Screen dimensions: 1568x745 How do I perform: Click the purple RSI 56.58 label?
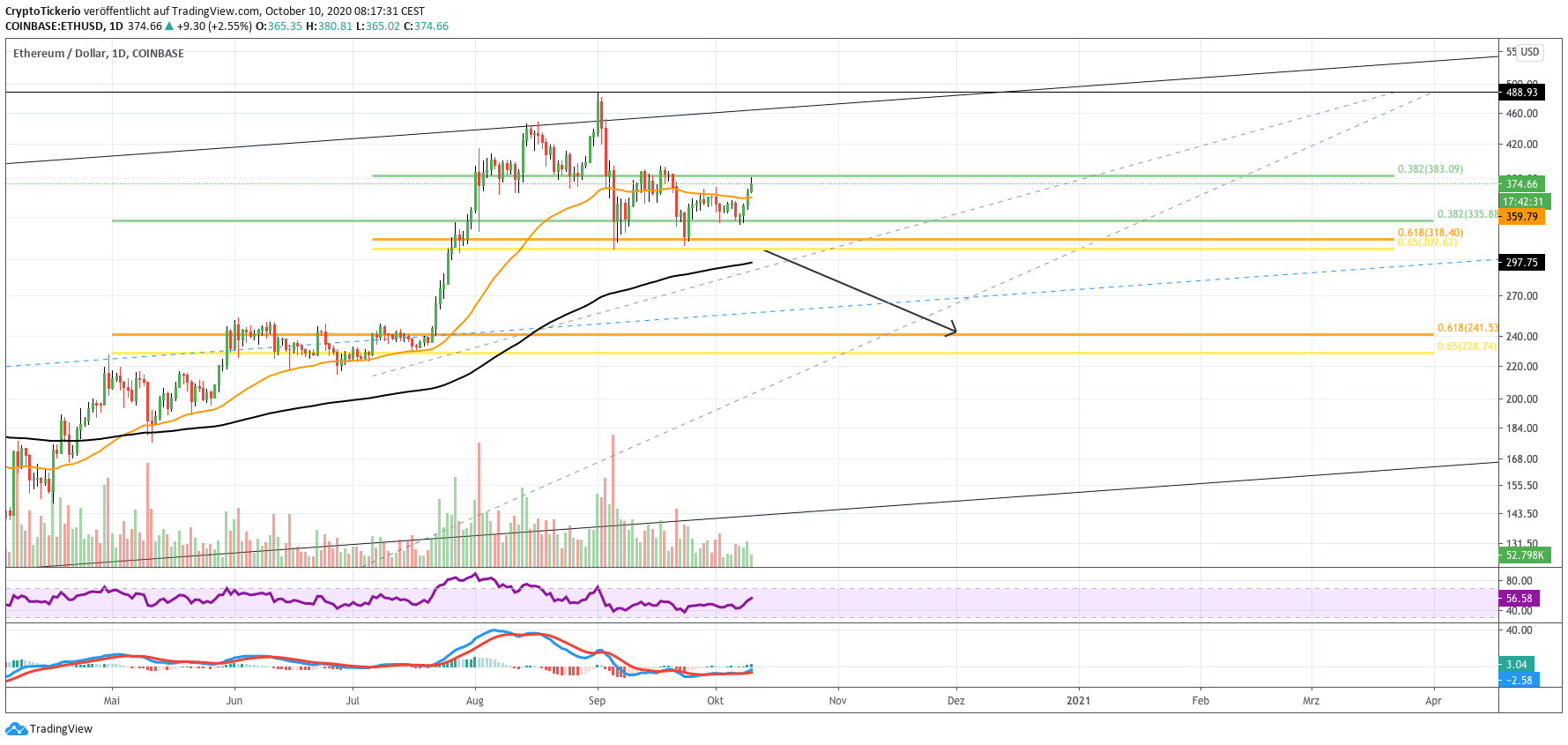tap(1519, 599)
